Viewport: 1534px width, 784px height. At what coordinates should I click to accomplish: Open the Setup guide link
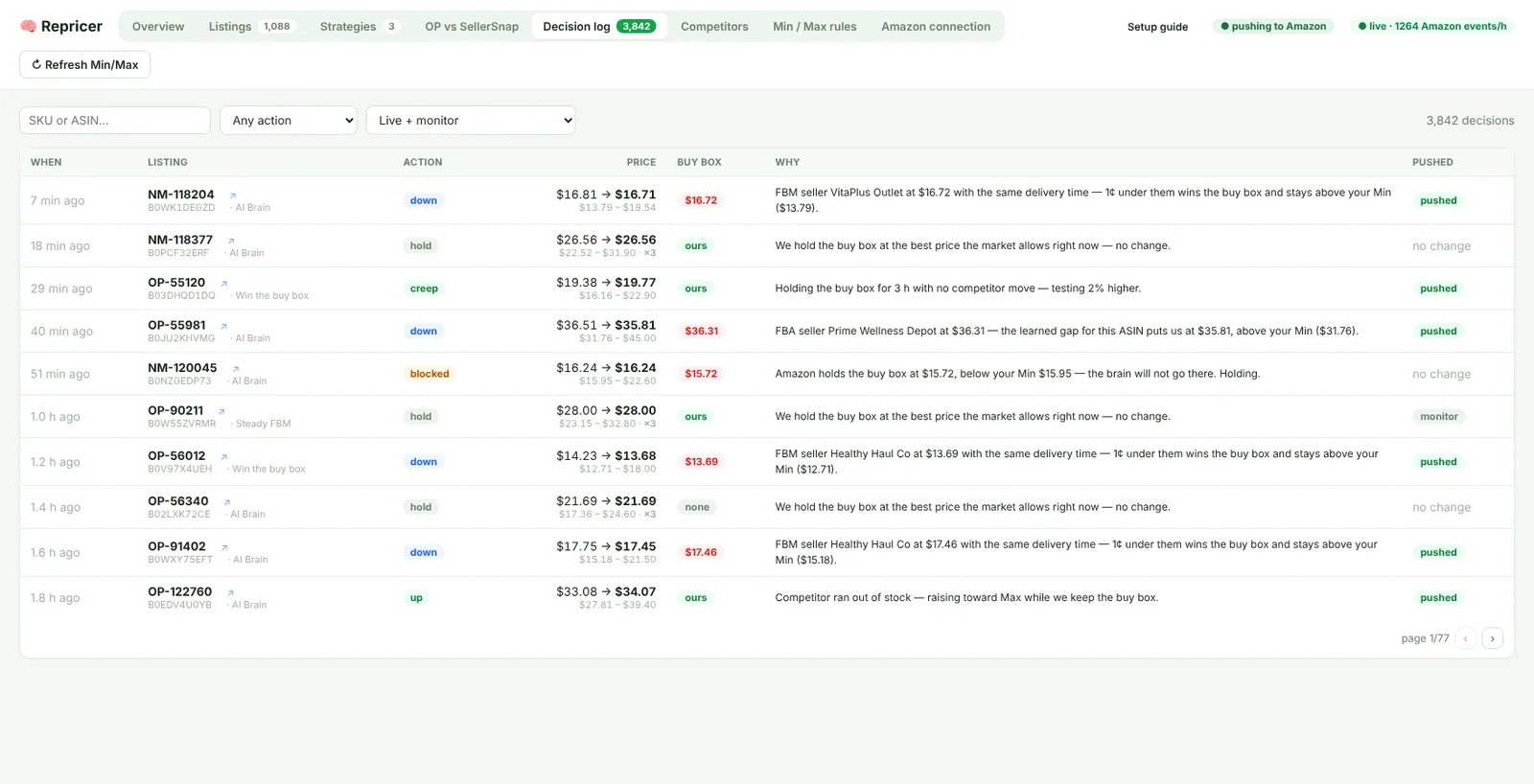(1157, 27)
